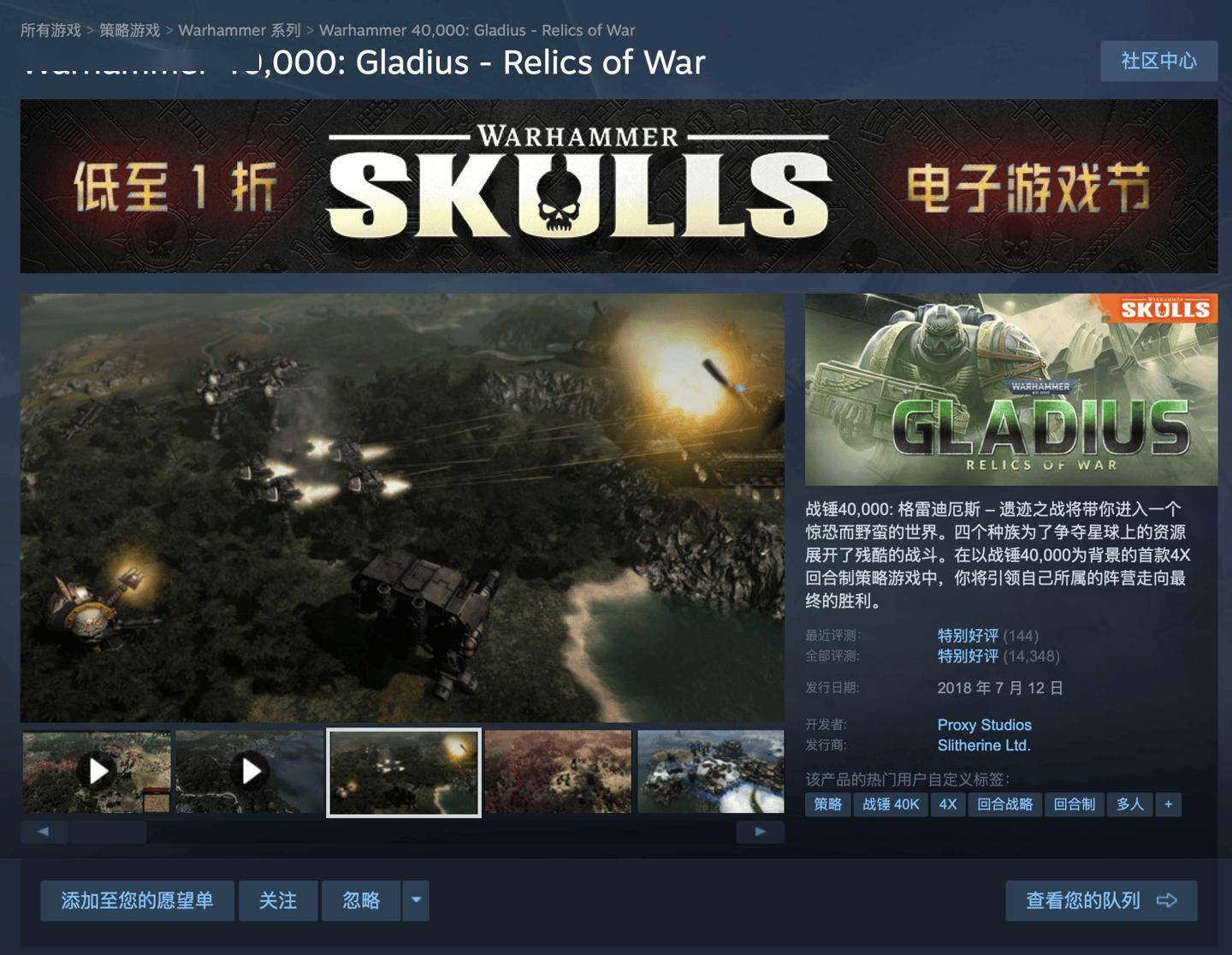
Task: Select the red landscape screenshot thumbnail
Action: point(558,771)
